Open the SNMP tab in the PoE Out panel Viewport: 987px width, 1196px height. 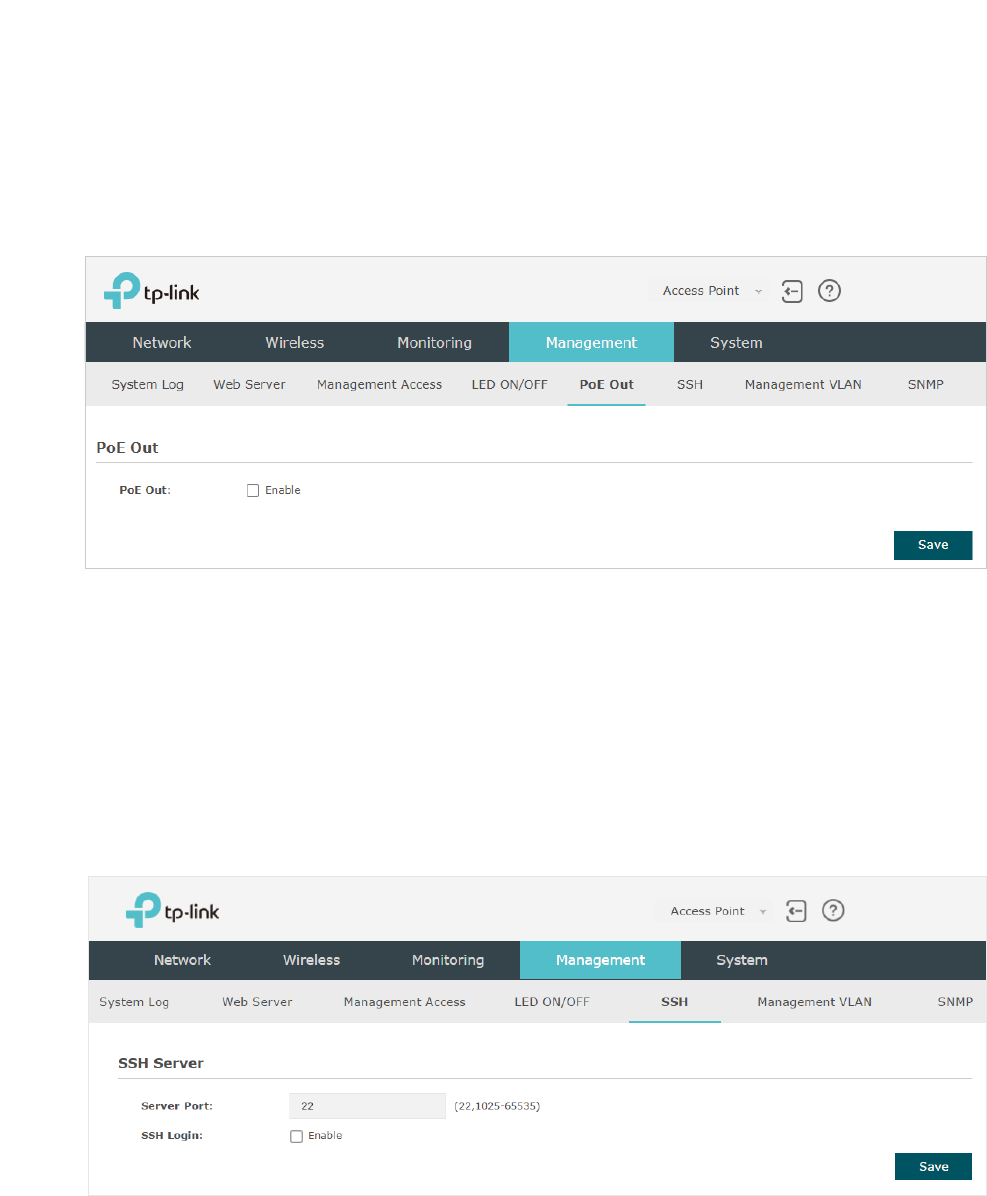(x=925, y=384)
